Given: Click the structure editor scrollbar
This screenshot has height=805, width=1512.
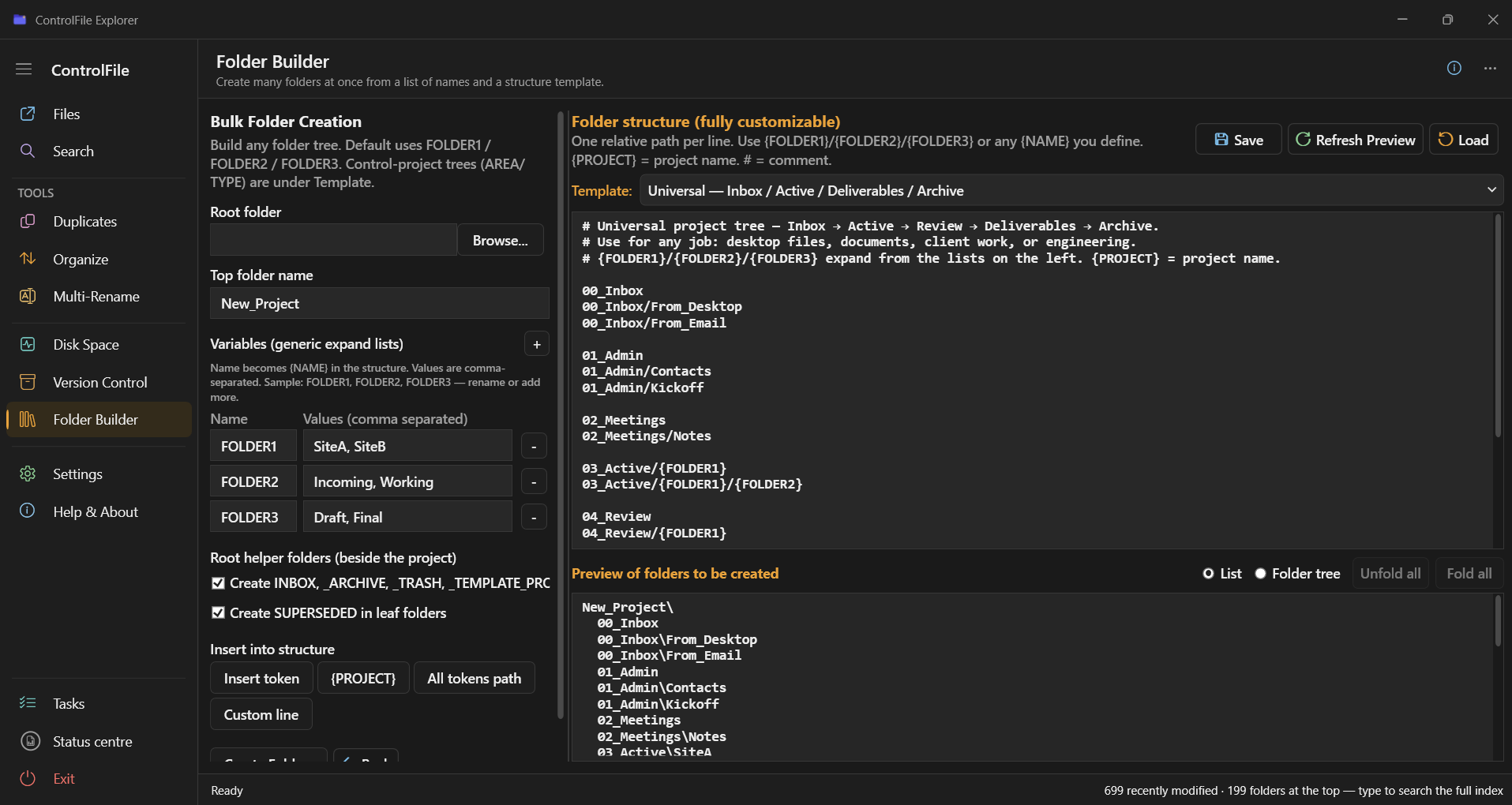Looking at the screenshot, I should (x=1498, y=327).
